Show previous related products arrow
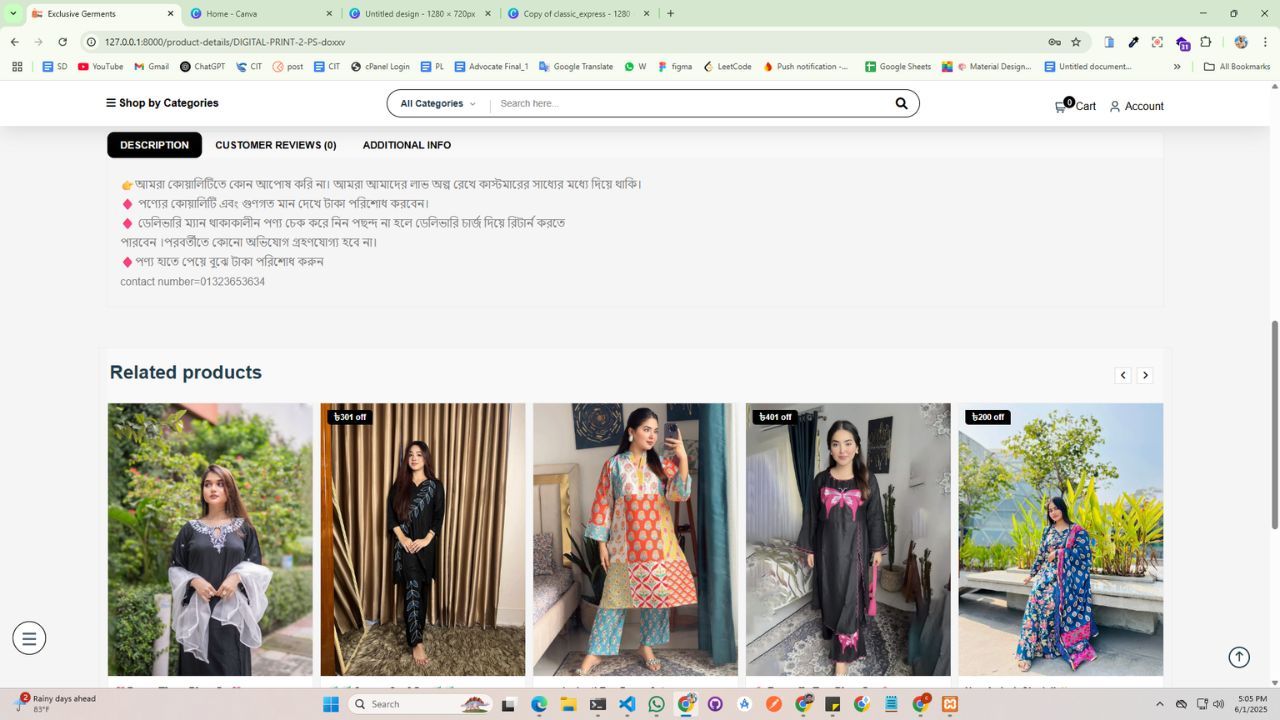The image size is (1280, 720). click(x=1123, y=375)
